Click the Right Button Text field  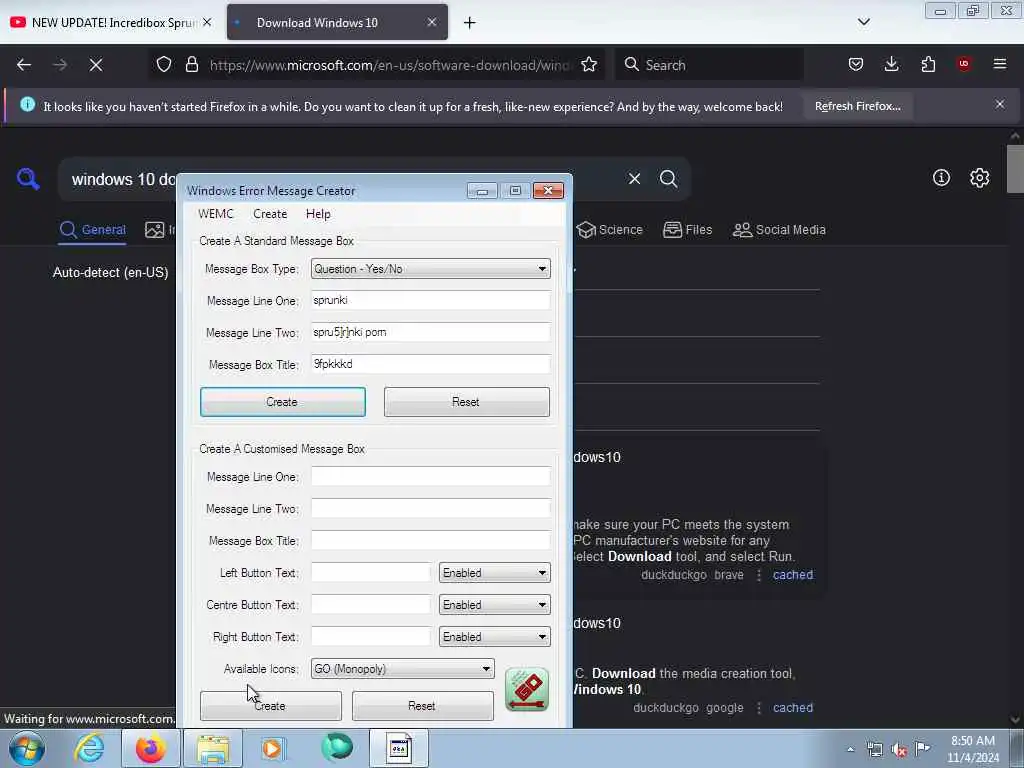click(x=371, y=637)
